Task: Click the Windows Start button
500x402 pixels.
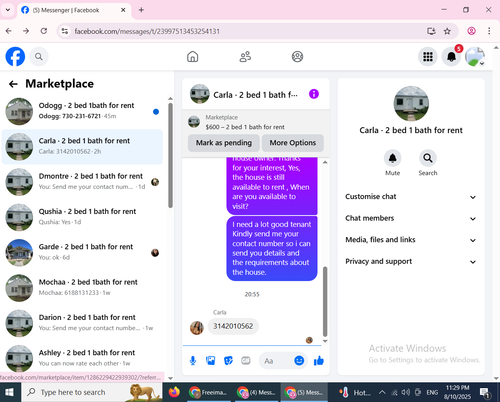Action: 9,392
